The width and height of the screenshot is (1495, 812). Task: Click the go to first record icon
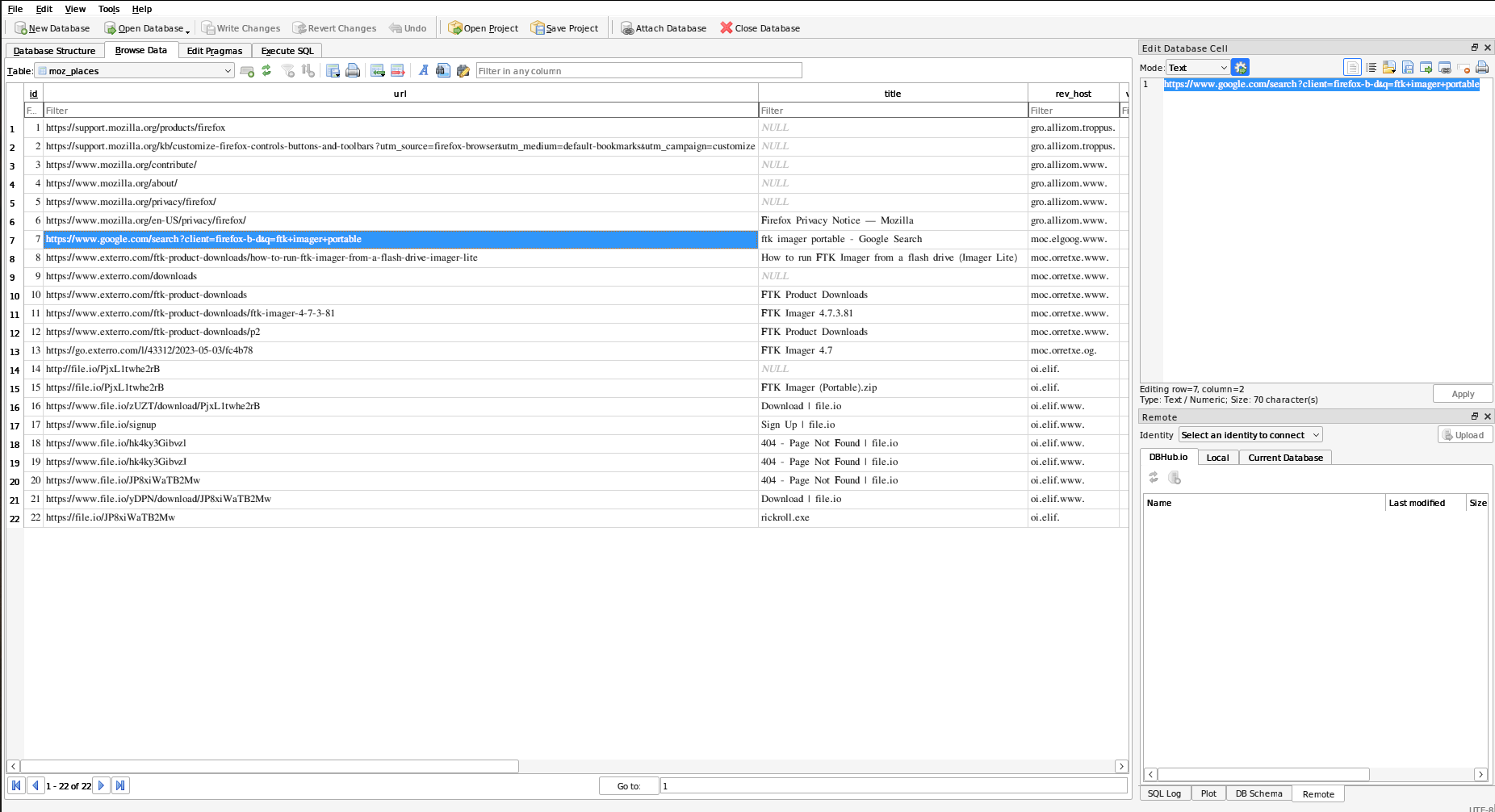pos(16,785)
